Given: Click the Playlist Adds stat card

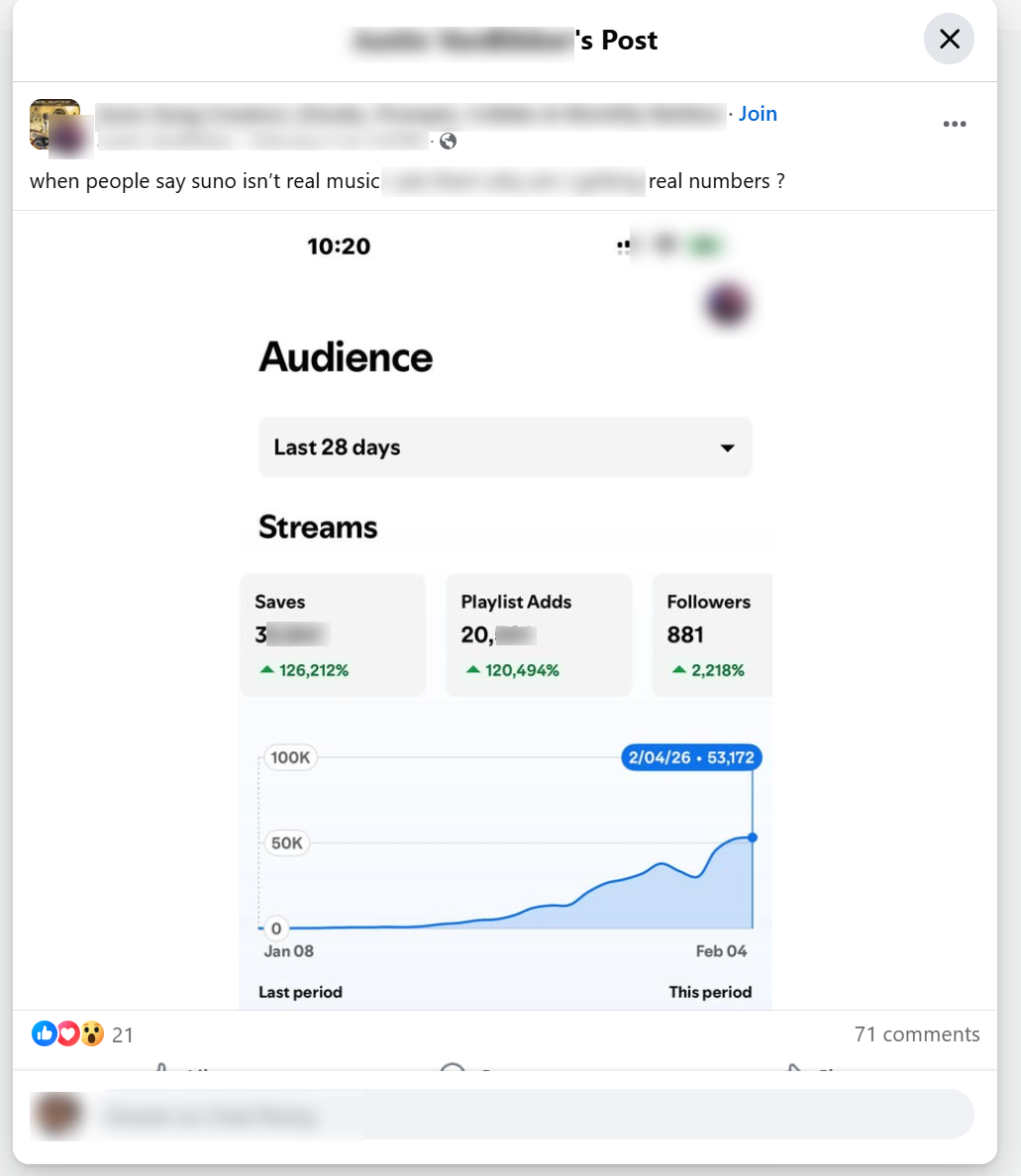Looking at the screenshot, I should [539, 636].
